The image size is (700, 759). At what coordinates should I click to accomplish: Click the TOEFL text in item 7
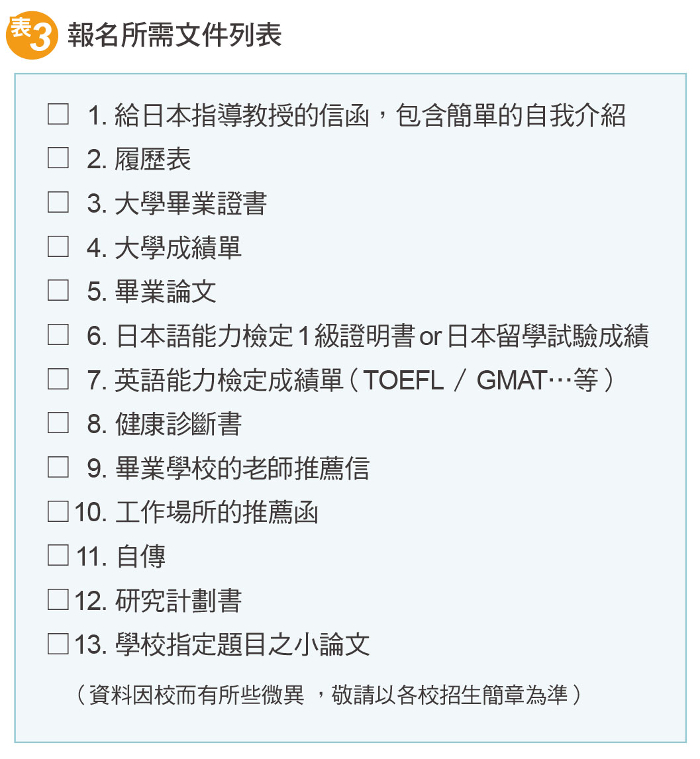(x=403, y=380)
